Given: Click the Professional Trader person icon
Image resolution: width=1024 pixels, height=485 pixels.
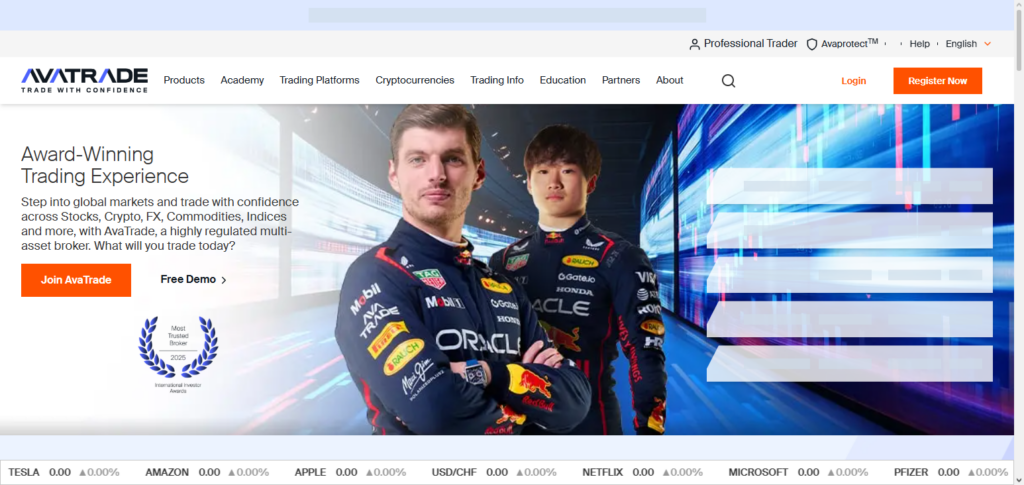Looking at the screenshot, I should point(695,44).
